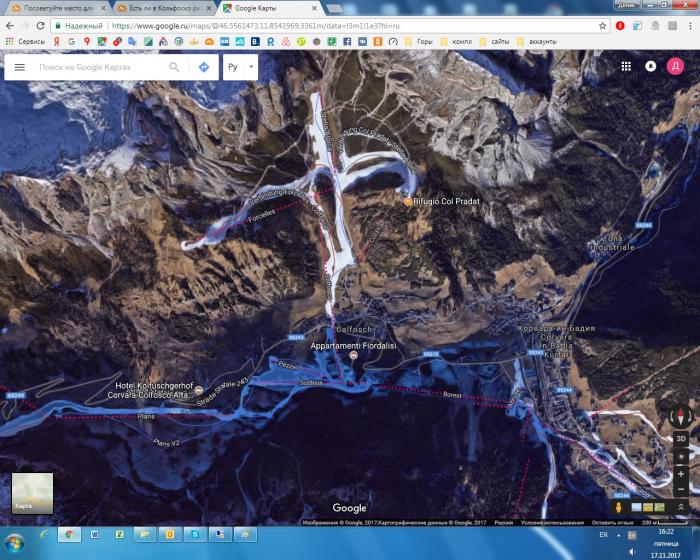Open the Booking B bookmark icon
The image size is (700, 560).
coord(255,42)
